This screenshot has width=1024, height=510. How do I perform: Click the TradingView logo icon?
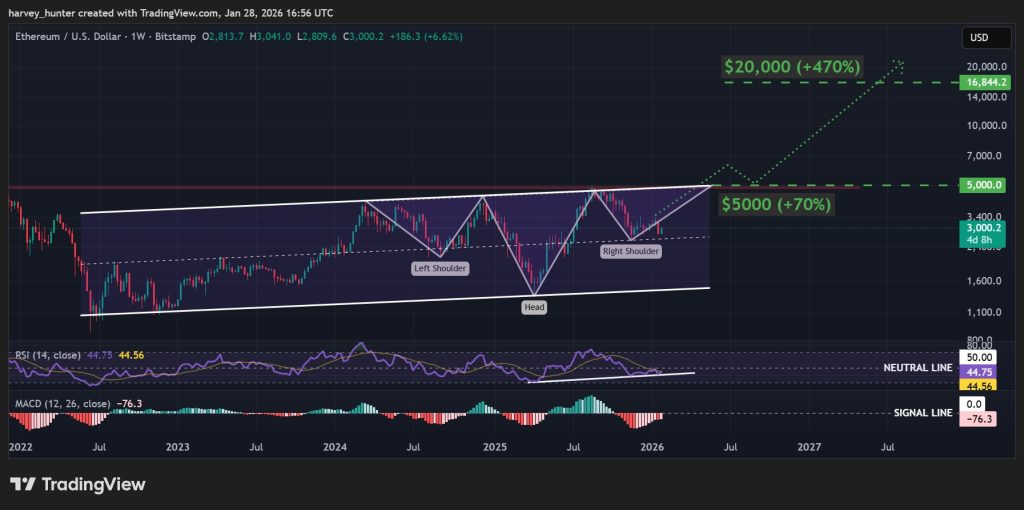pos(23,485)
